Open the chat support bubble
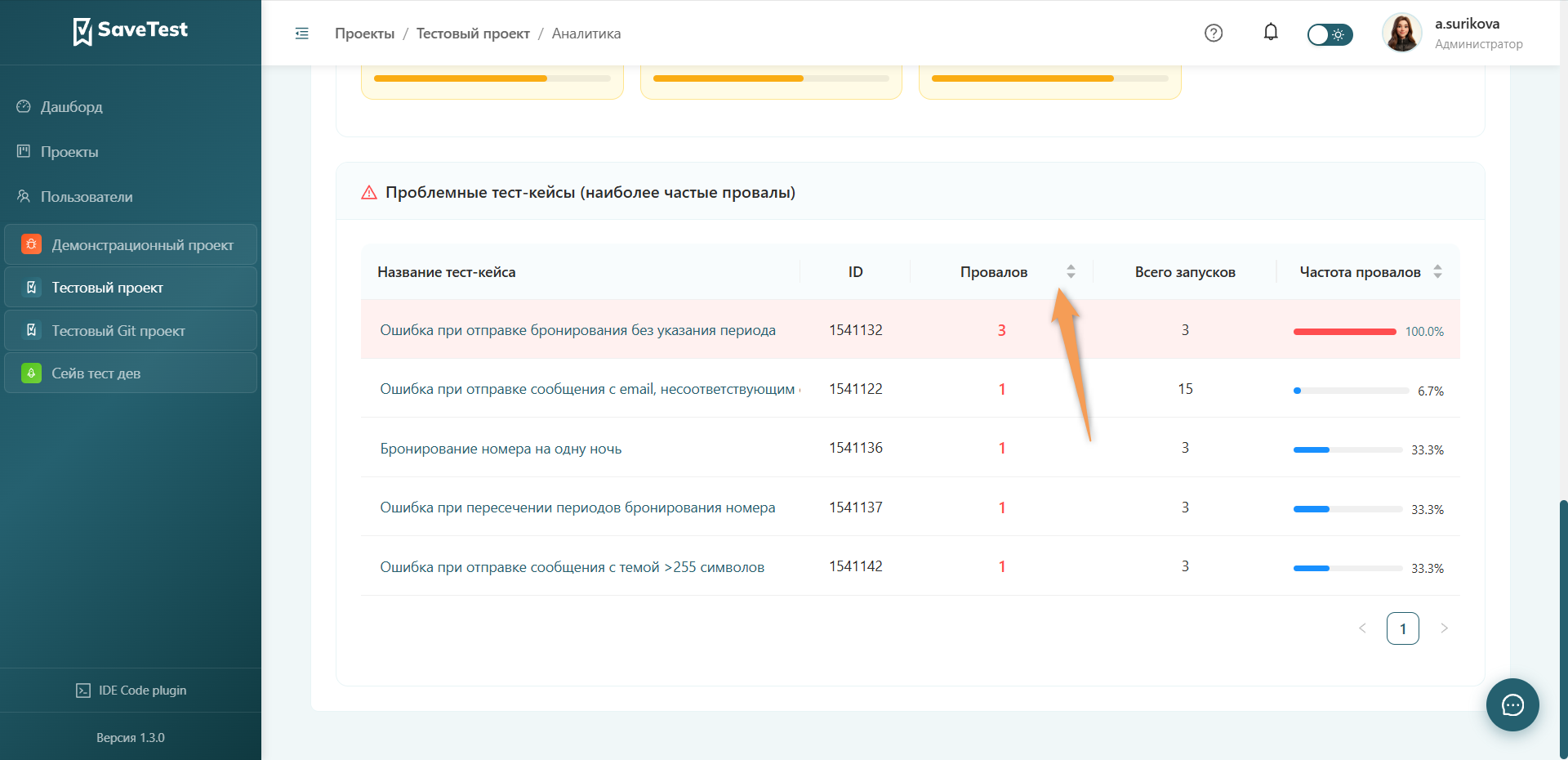The width and height of the screenshot is (1568, 760). tap(1512, 704)
